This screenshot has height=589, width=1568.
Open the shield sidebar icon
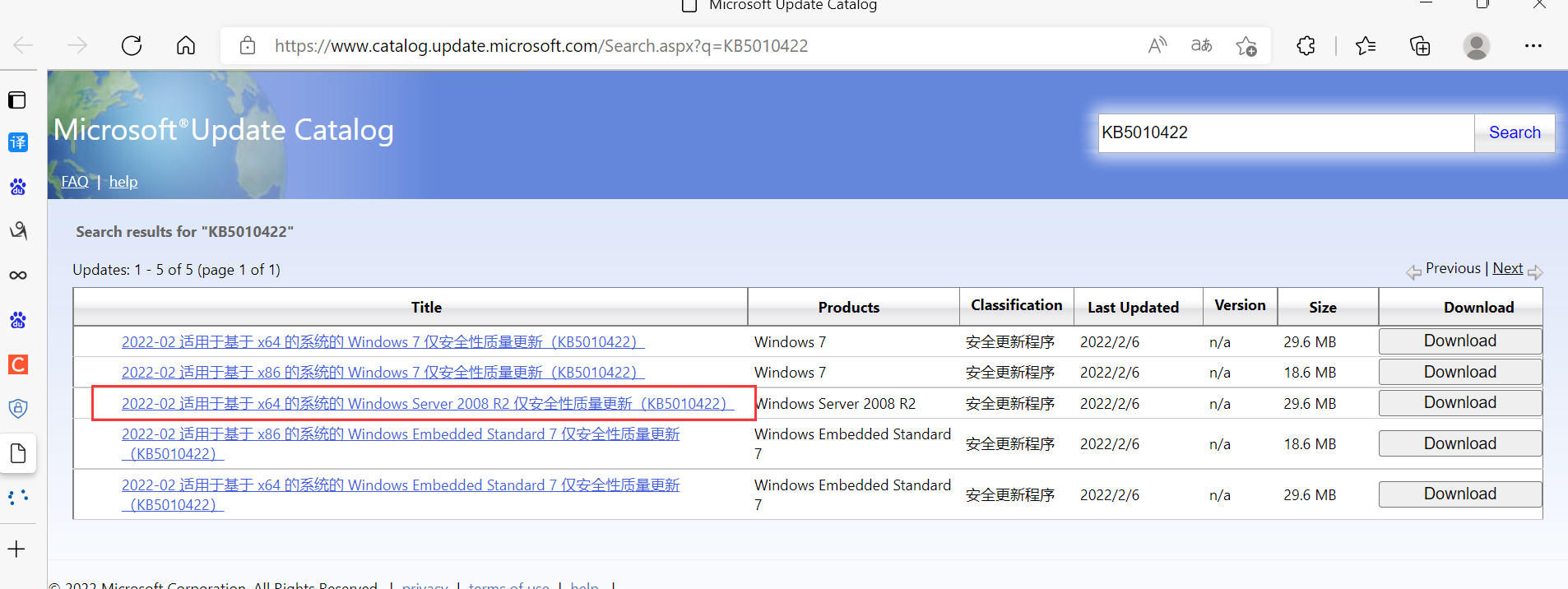point(17,408)
